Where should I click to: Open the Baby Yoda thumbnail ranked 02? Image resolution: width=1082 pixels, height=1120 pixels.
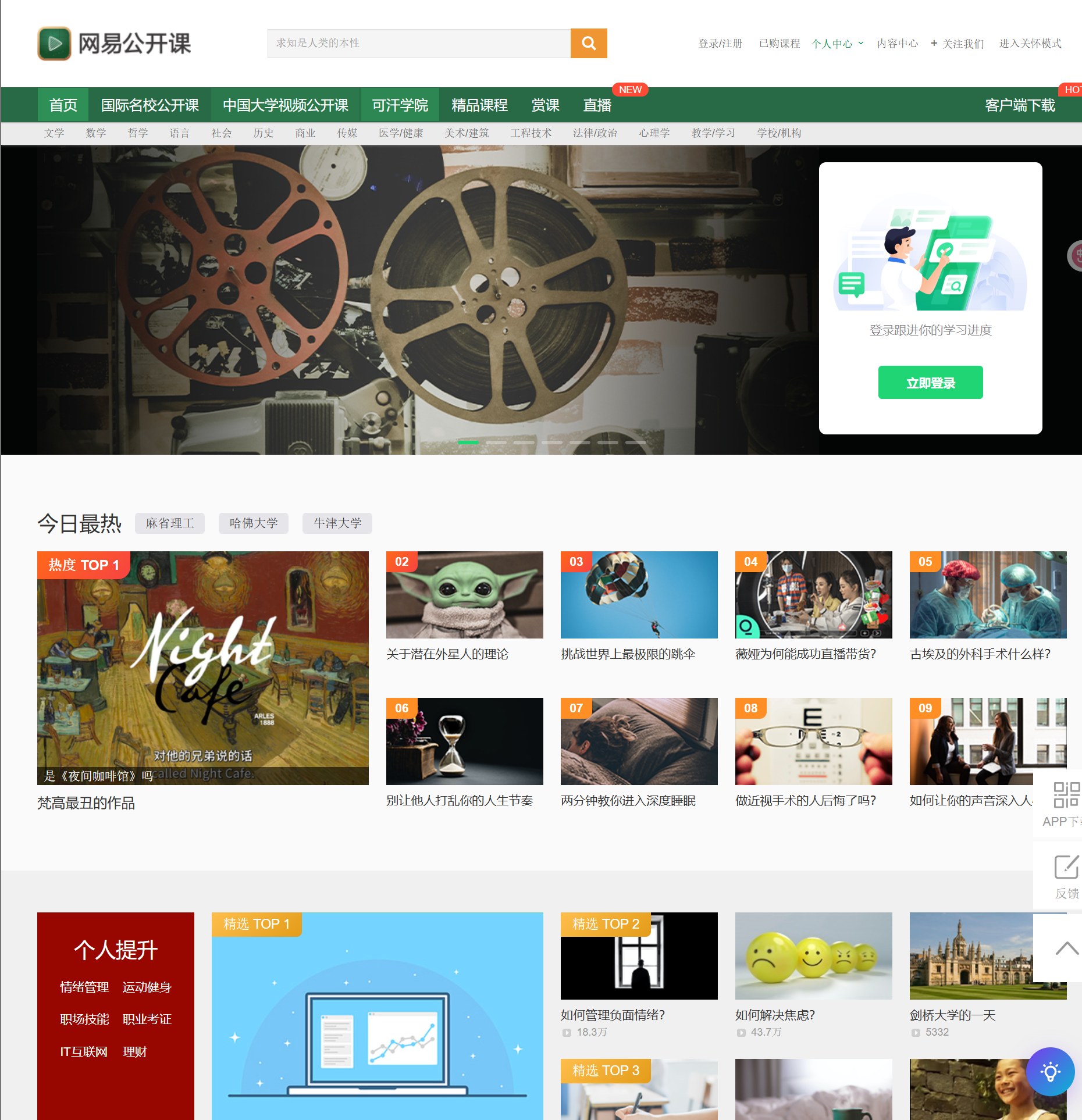point(465,595)
